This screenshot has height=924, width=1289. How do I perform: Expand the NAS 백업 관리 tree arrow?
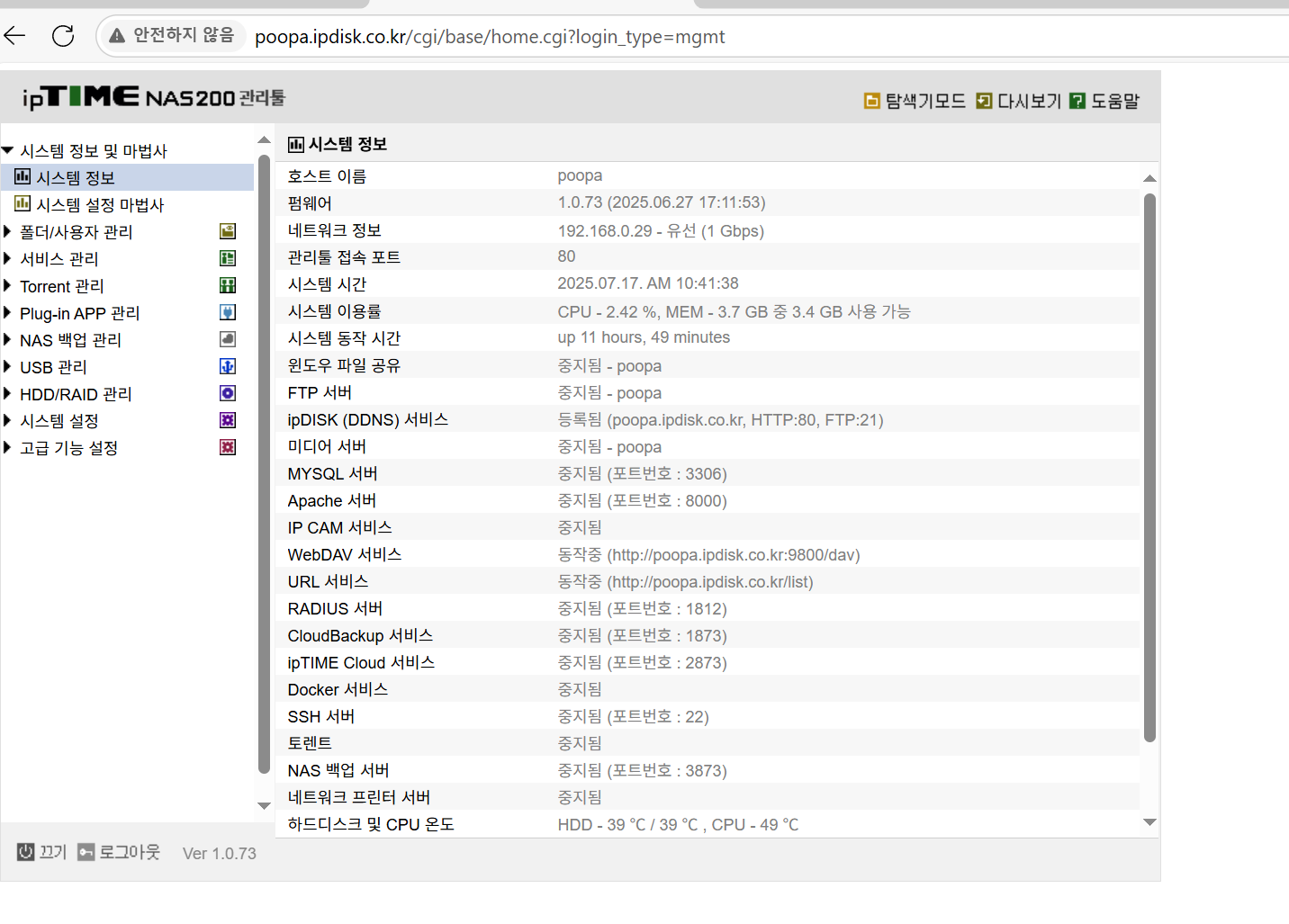[x=7, y=340]
